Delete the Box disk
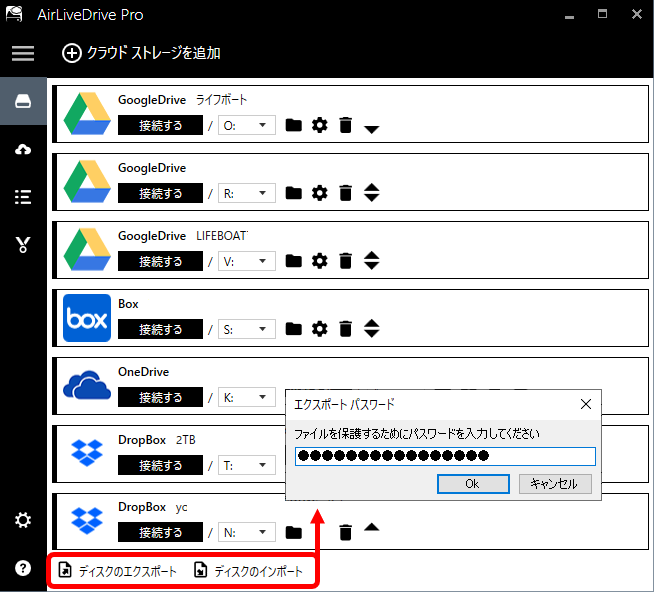Viewport: 656px width, 598px height. pos(346,329)
